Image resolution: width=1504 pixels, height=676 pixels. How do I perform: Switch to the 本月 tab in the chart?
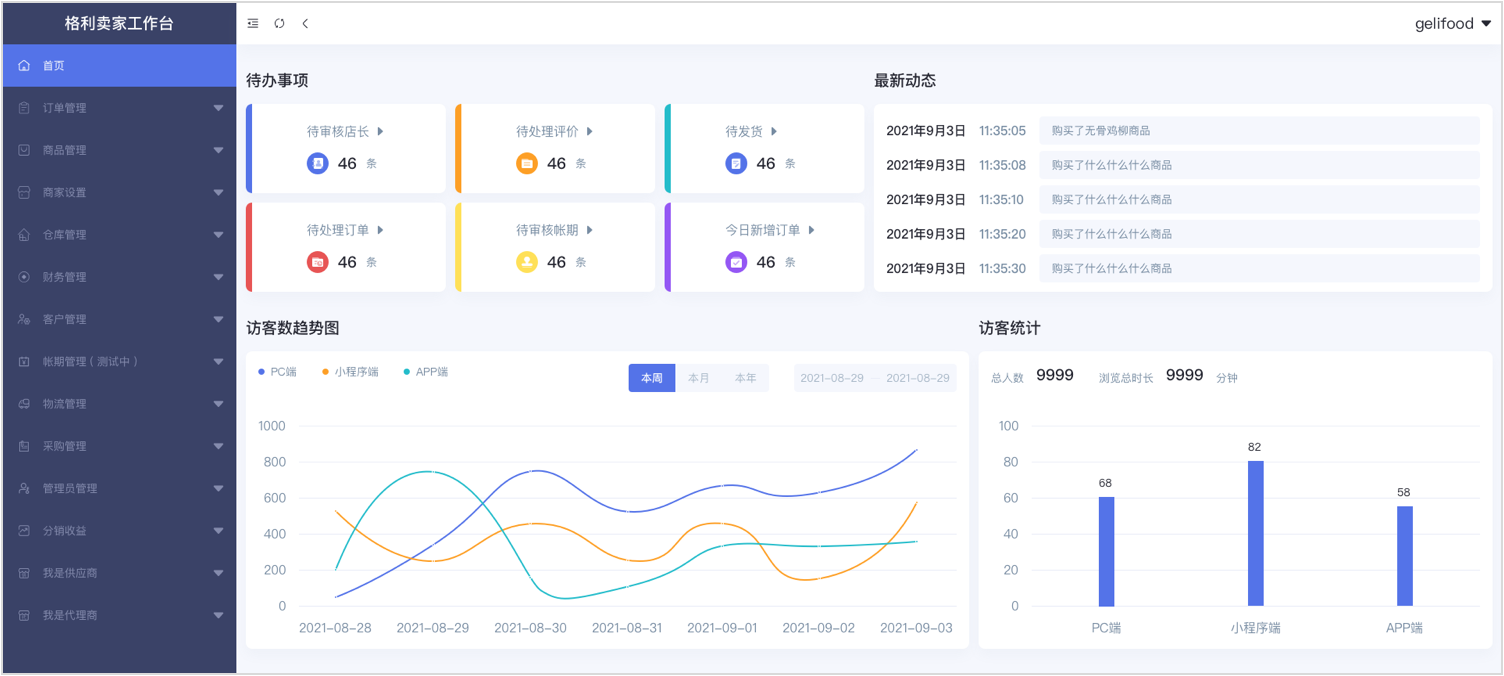click(x=698, y=378)
